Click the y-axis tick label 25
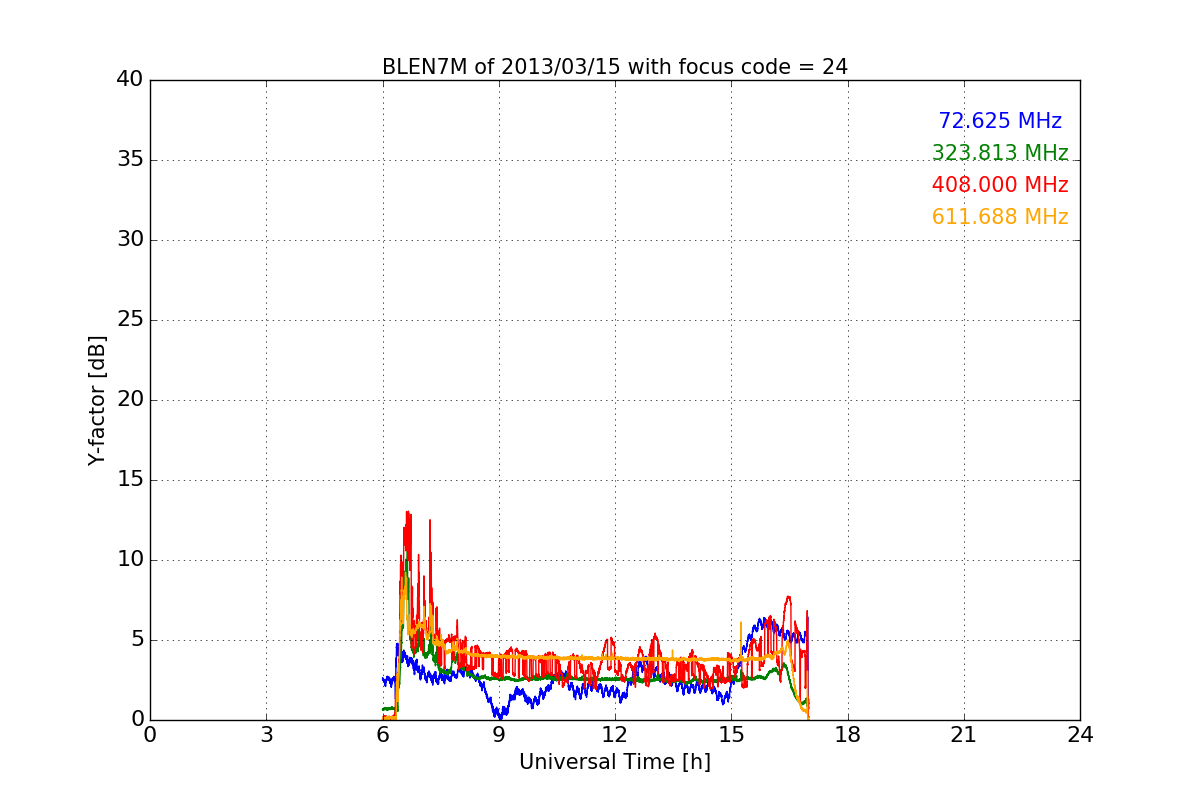 pos(130,320)
